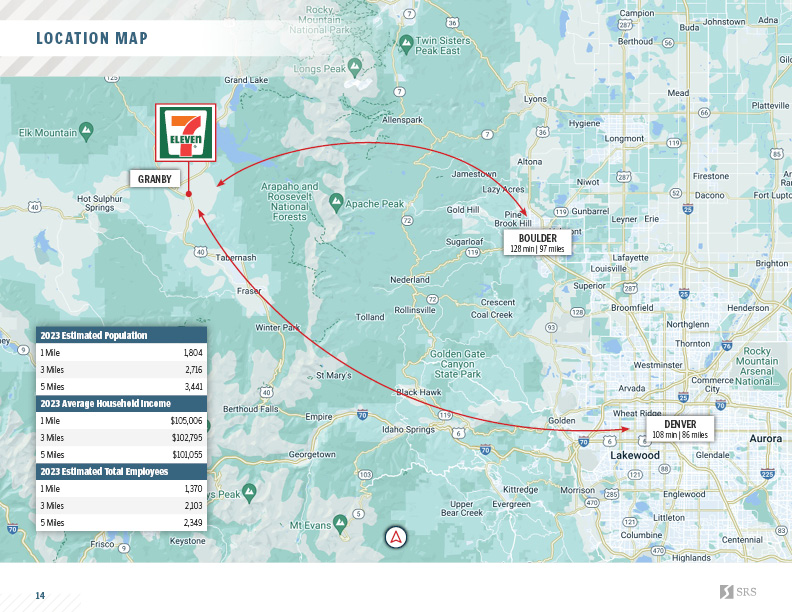This screenshot has width=792, height=612.
Task: Click the LOCATION MAP heading
Action: coord(92,38)
